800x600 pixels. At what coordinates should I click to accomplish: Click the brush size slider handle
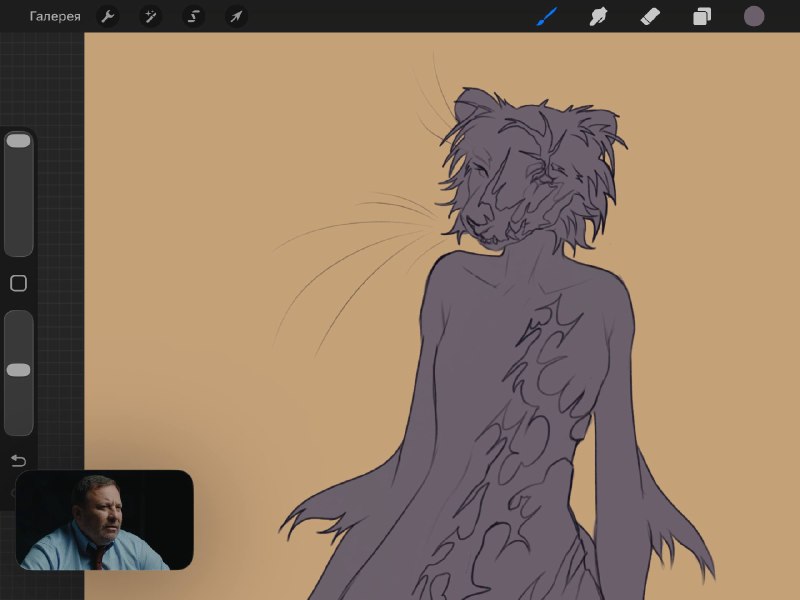pyautogui.click(x=18, y=141)
